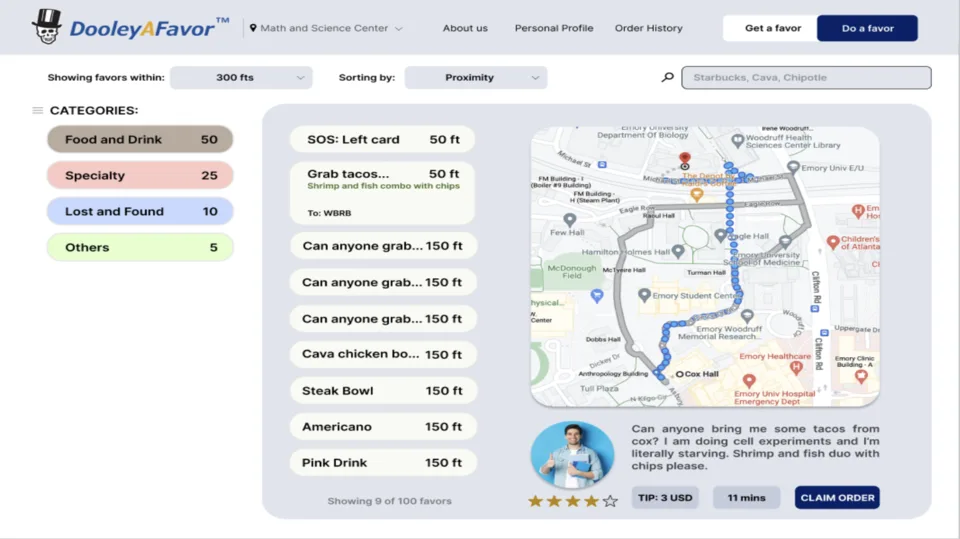
Task: Click the requester's profile photo
Action: pos(572,454)
